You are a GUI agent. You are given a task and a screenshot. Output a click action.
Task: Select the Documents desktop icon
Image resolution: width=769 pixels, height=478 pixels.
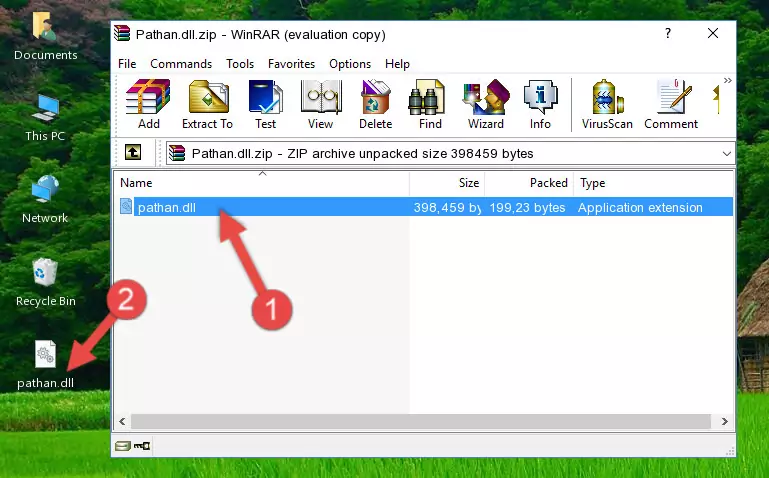[46, 37]
